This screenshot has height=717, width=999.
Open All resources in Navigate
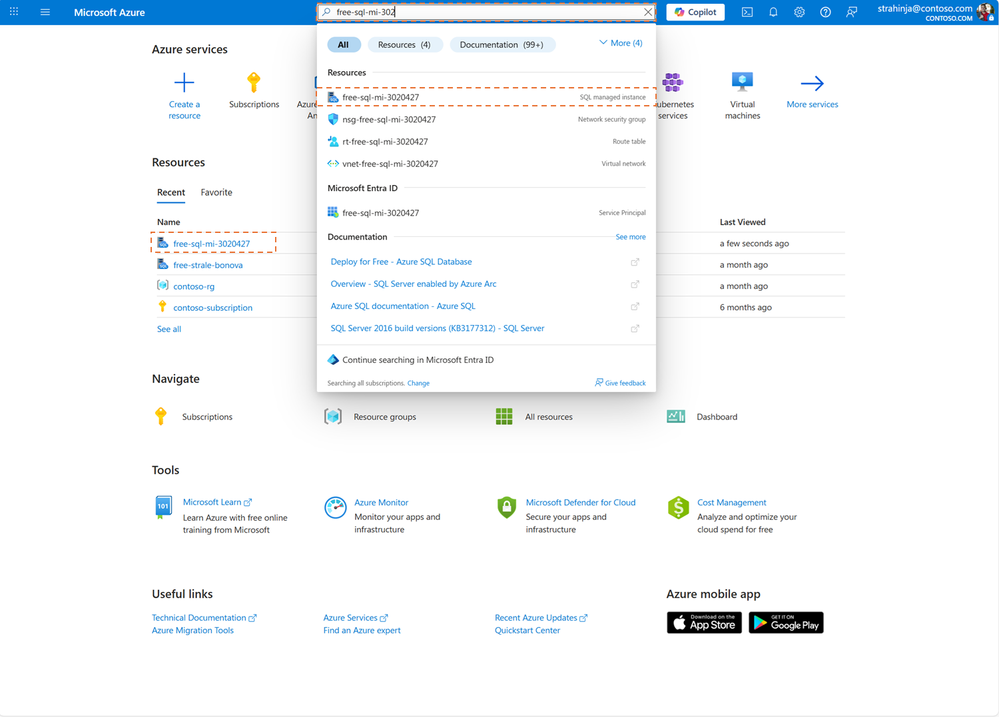coord(549,417)
